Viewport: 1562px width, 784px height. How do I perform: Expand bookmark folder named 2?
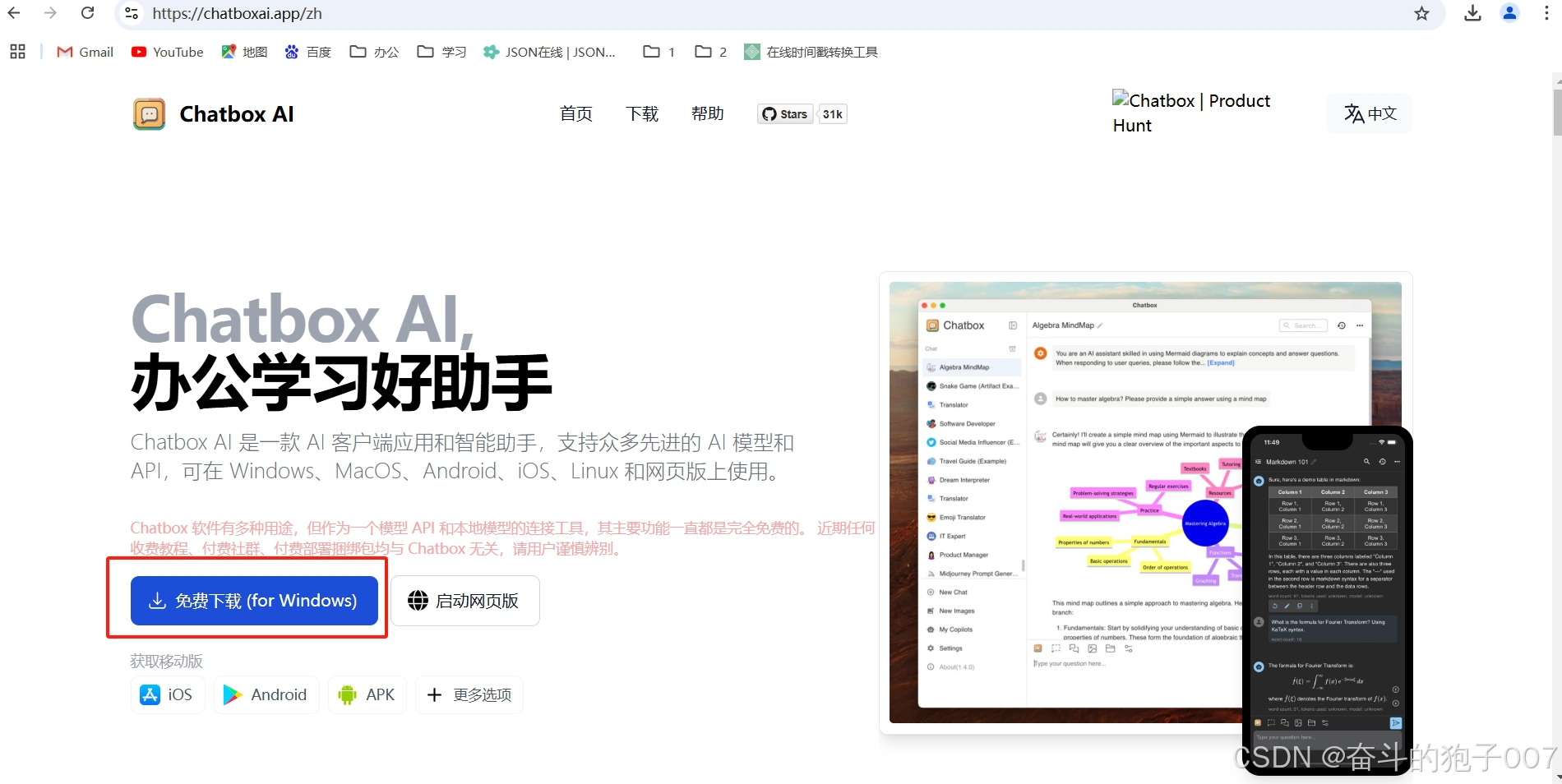[711, 52]
